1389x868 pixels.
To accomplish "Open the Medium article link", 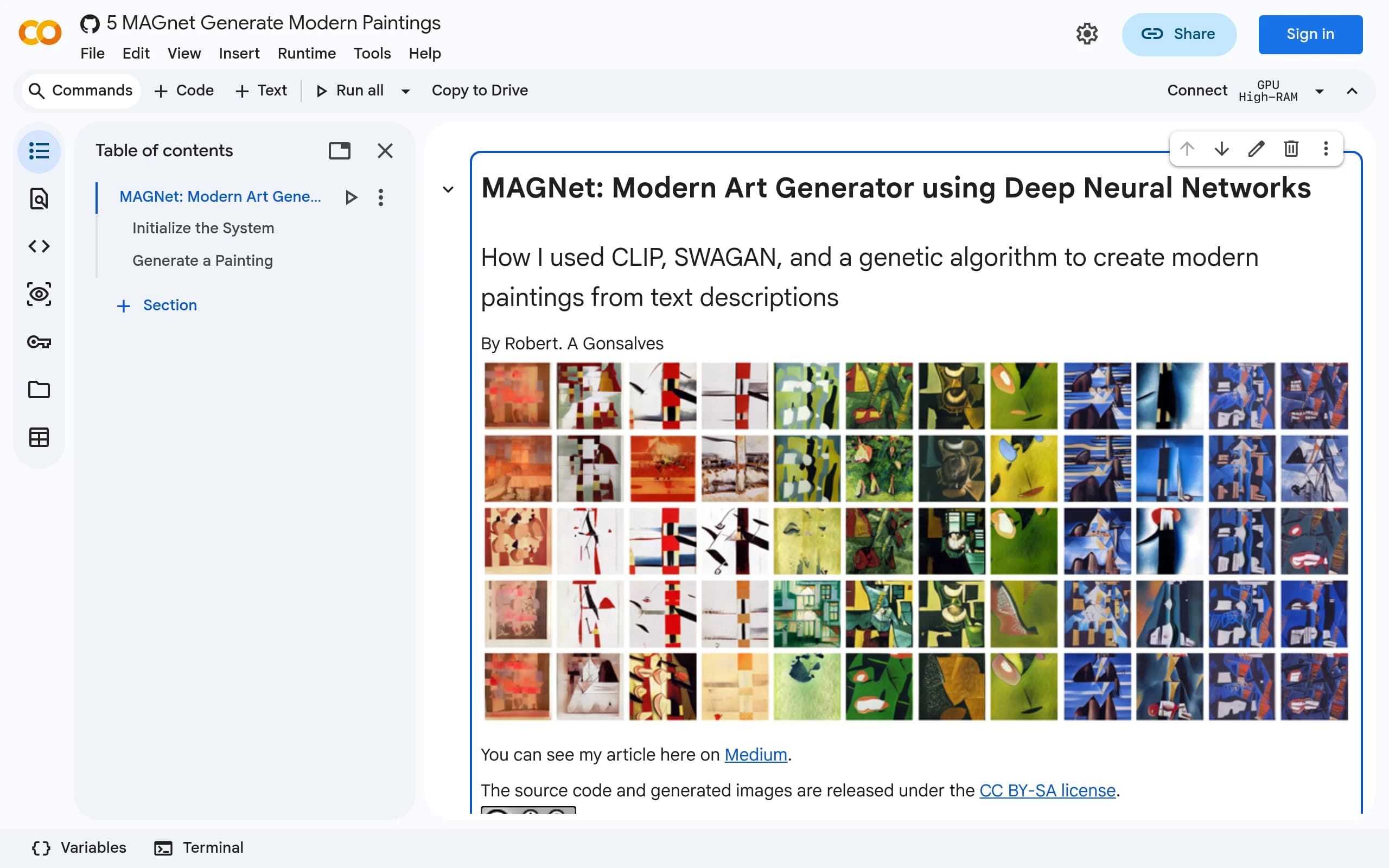I will pyautogui.click(x=755, y=754).
